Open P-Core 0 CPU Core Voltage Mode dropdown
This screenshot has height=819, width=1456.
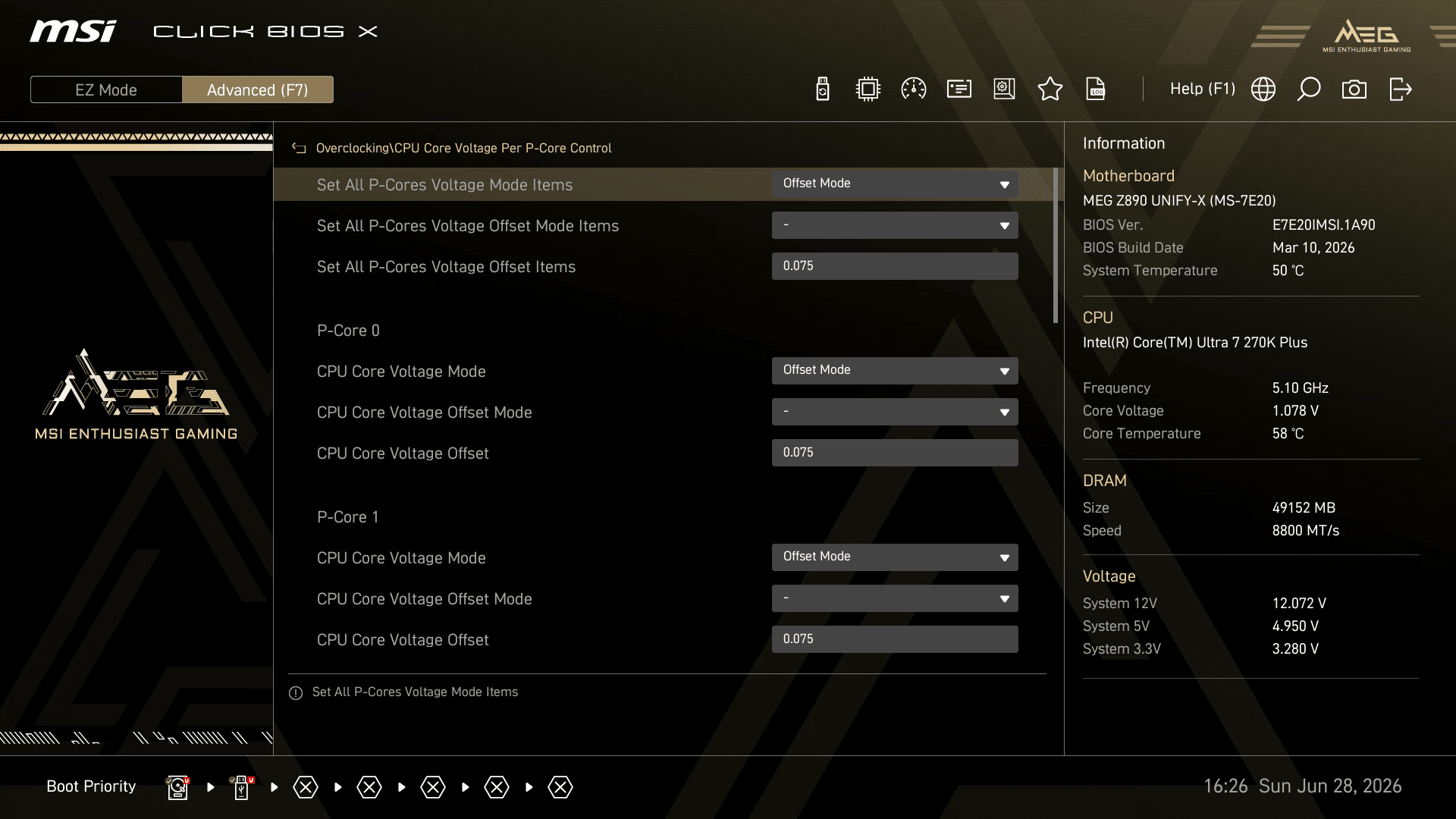point(895,371)
